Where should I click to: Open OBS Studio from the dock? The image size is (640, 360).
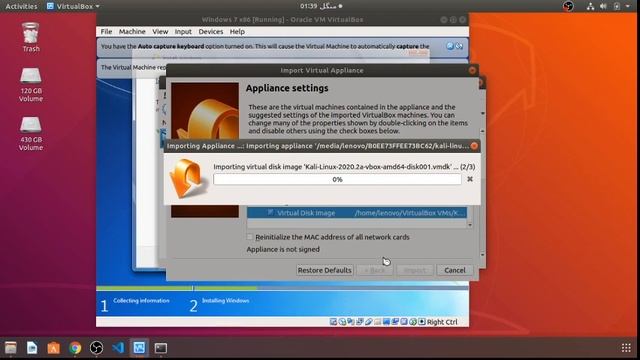pyautogui.click(x=96, y=348)
